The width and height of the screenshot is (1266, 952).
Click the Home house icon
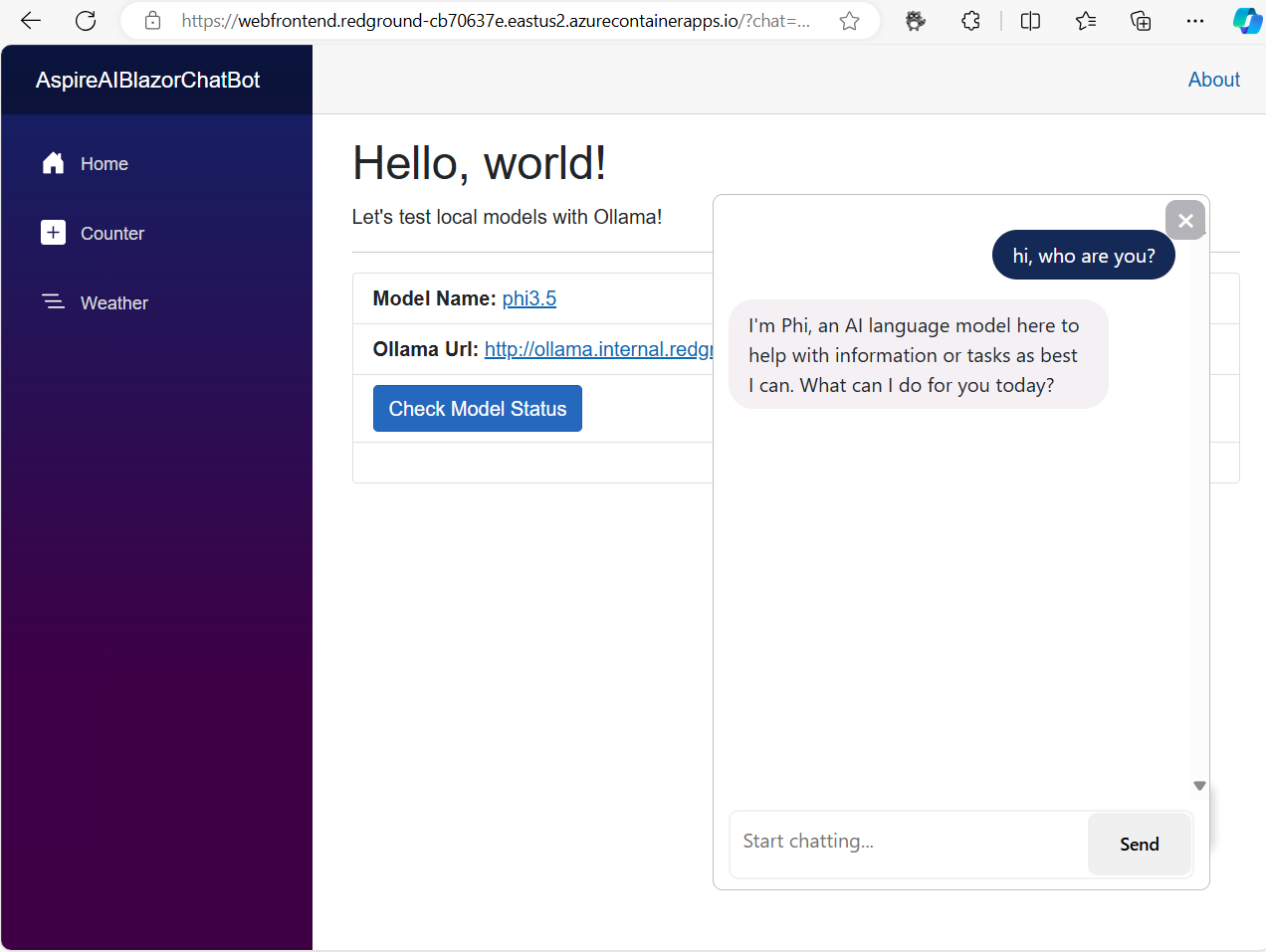coord(53,163)
